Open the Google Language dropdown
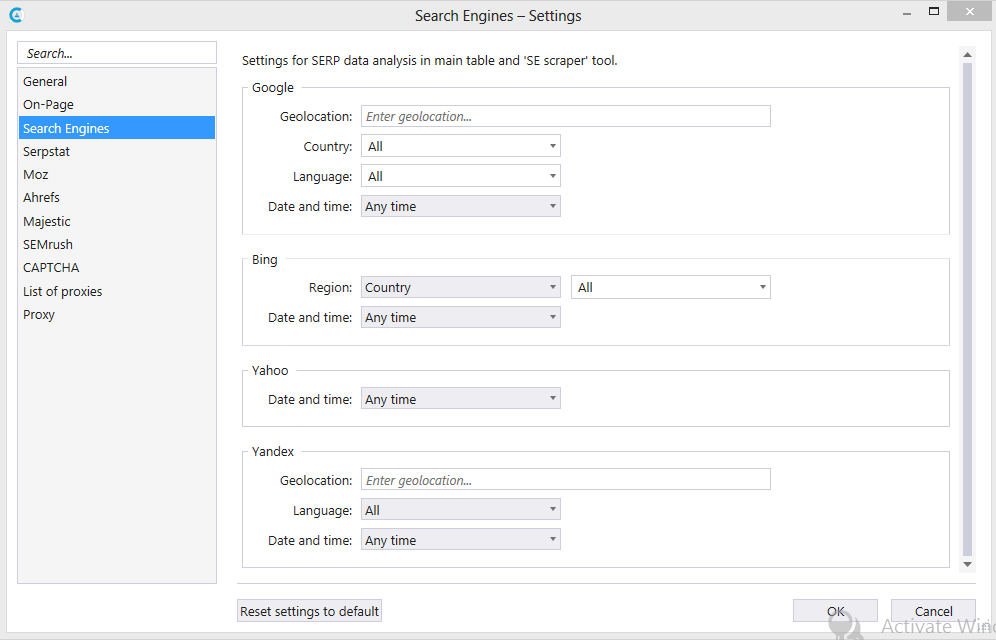The image size is (996, 640). [x=460, y=176]
